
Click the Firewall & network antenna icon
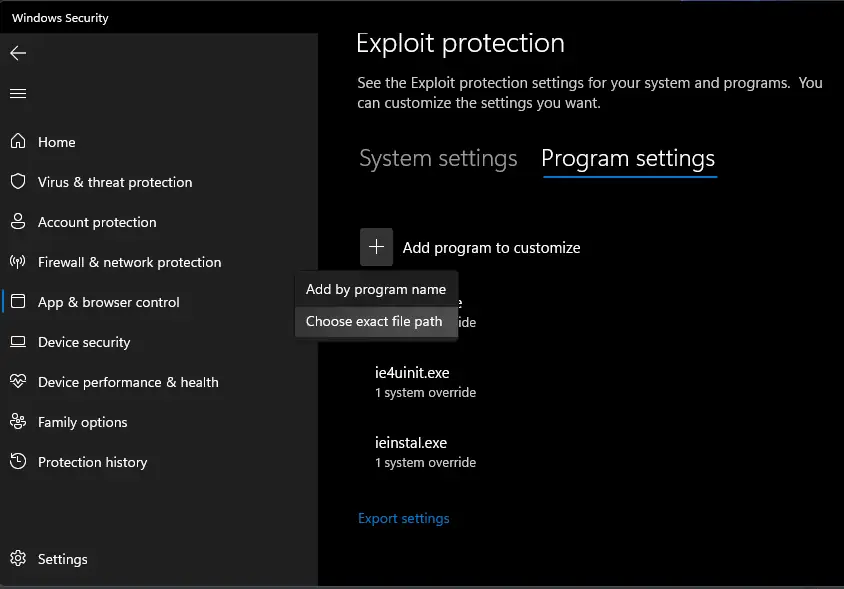[18, 262]
